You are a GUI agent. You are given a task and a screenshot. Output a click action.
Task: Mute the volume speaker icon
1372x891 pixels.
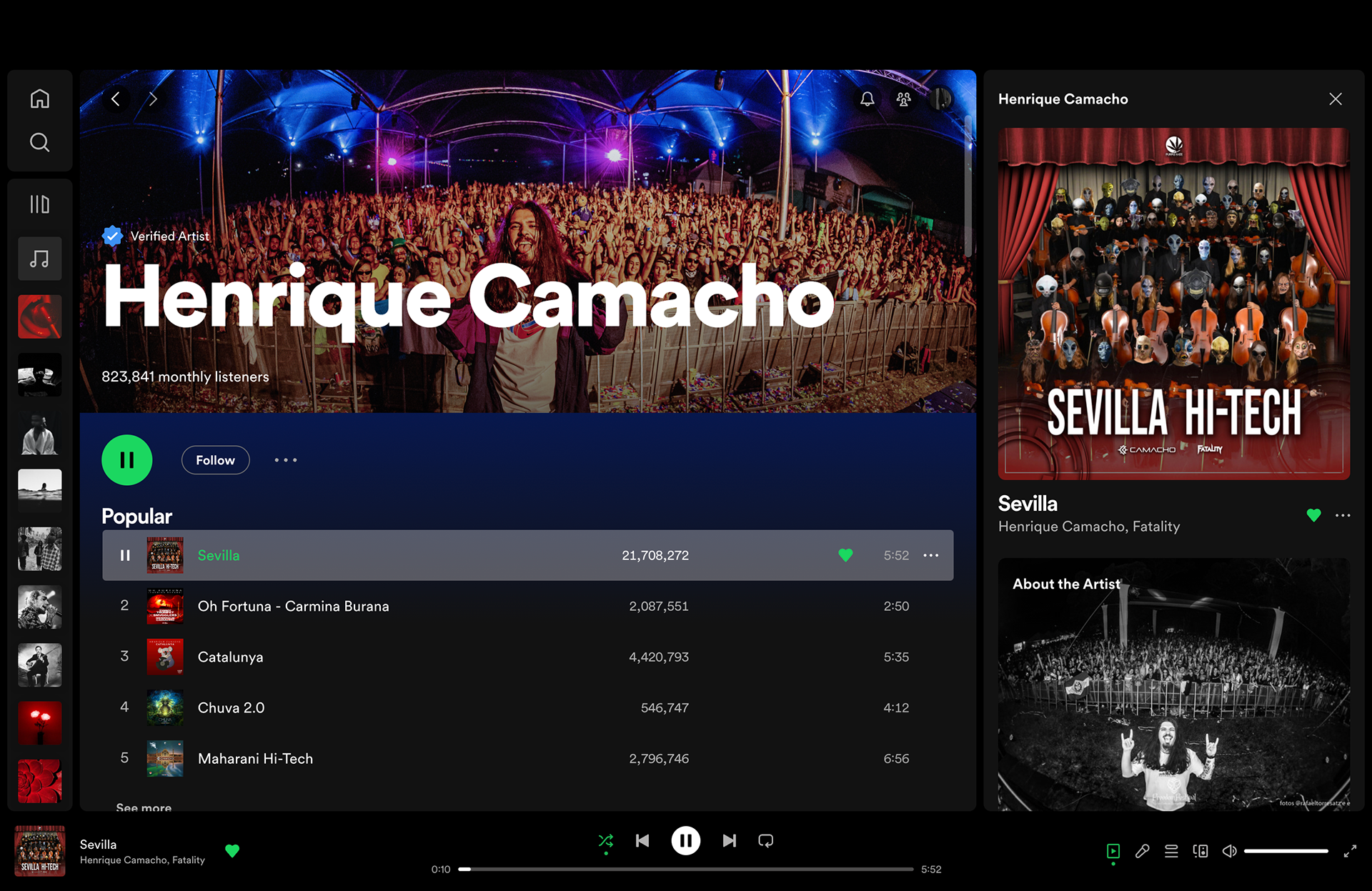1229,851
